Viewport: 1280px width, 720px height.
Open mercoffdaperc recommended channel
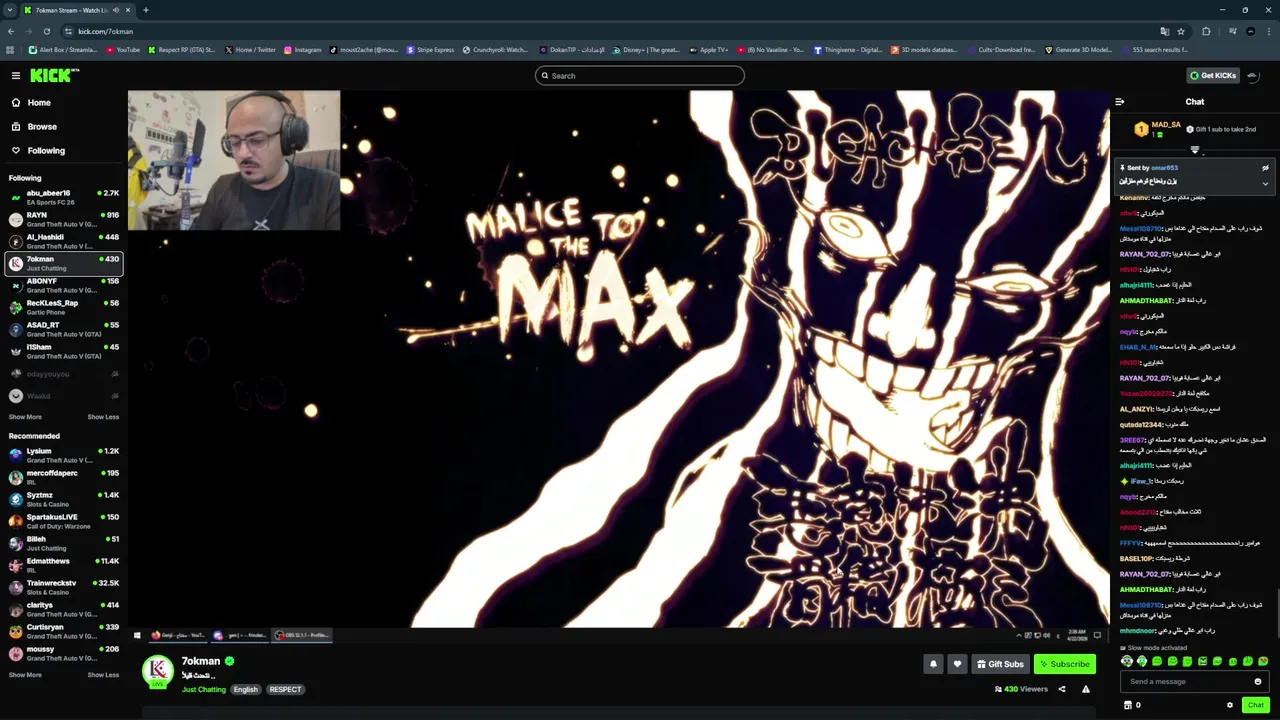click(x=64, y=477)
